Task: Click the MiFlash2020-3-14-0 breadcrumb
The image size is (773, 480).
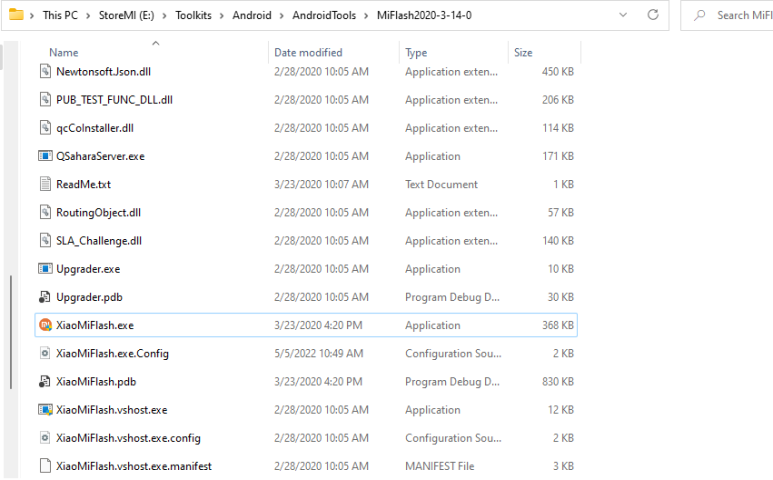Action: click(x=424, y=15)
